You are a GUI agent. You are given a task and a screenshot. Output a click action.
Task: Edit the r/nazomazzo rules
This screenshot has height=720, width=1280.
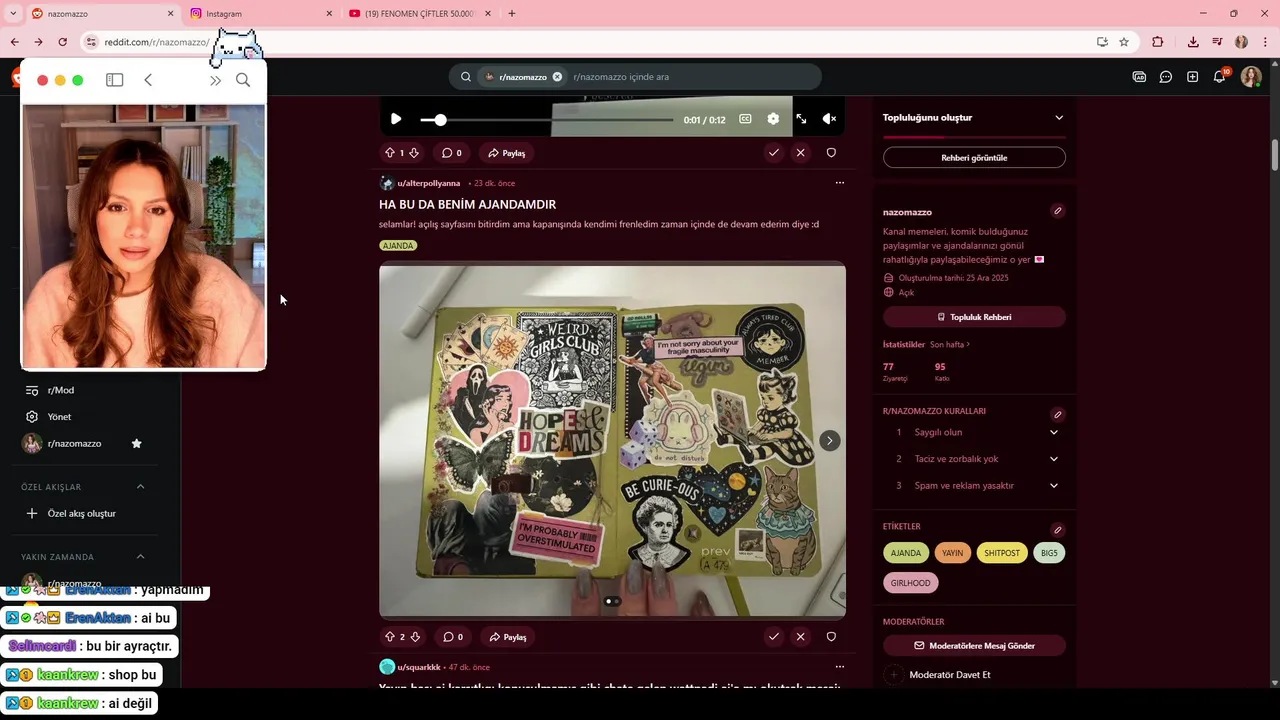coord(1058,414)
